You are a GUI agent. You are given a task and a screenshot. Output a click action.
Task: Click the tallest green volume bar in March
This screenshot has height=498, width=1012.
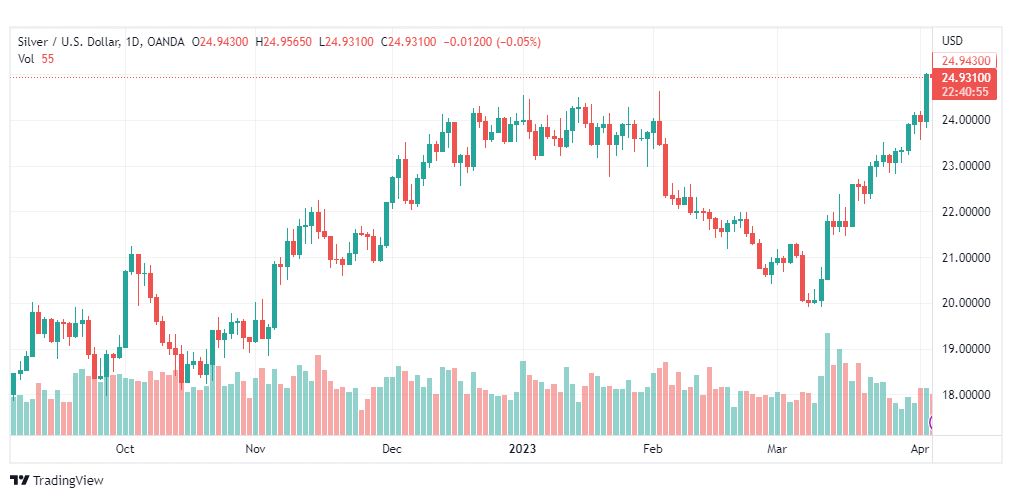(x=827, y=385)
